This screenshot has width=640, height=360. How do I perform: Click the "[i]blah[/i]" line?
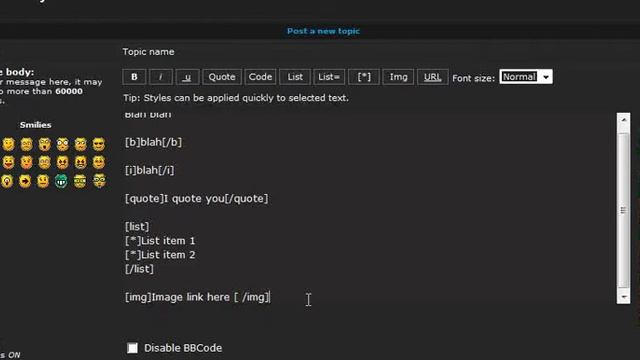pos(149,170)
